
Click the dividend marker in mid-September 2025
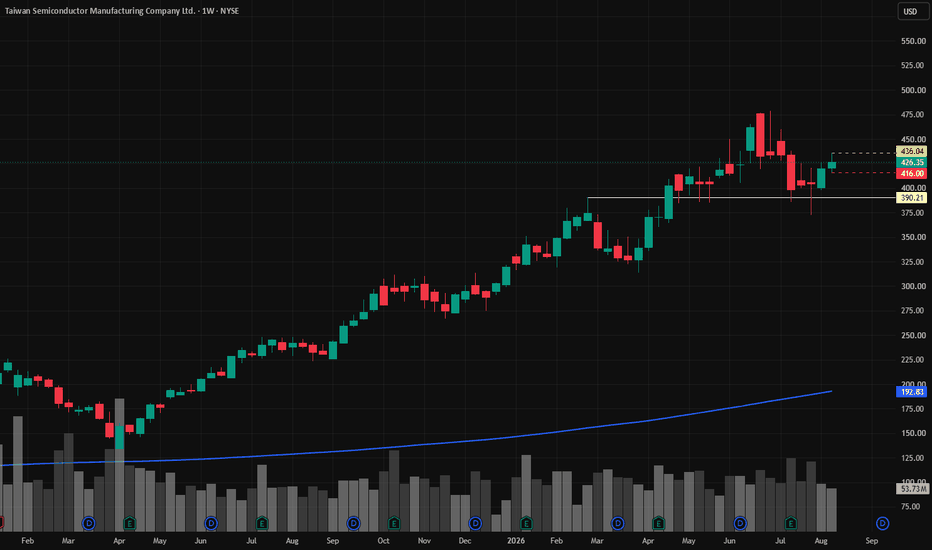(353, 523)
